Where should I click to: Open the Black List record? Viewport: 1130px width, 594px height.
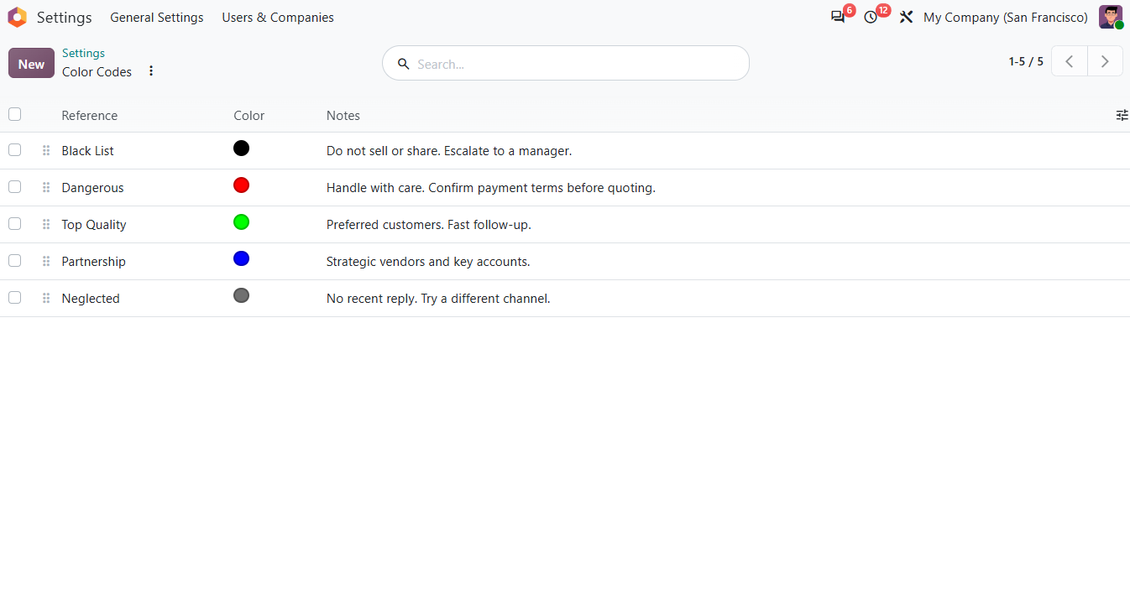pos(87,151)
